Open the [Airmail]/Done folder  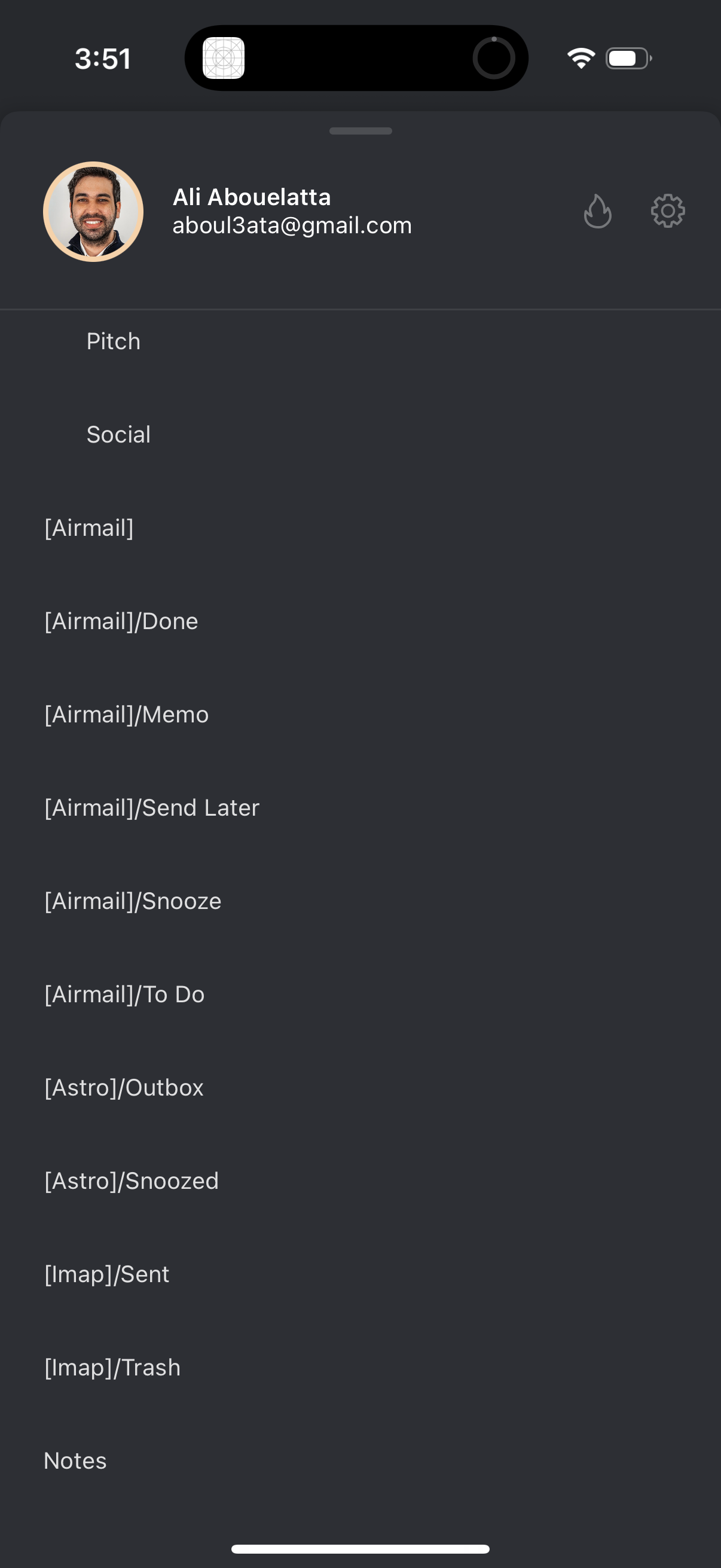tap(121, 621)
